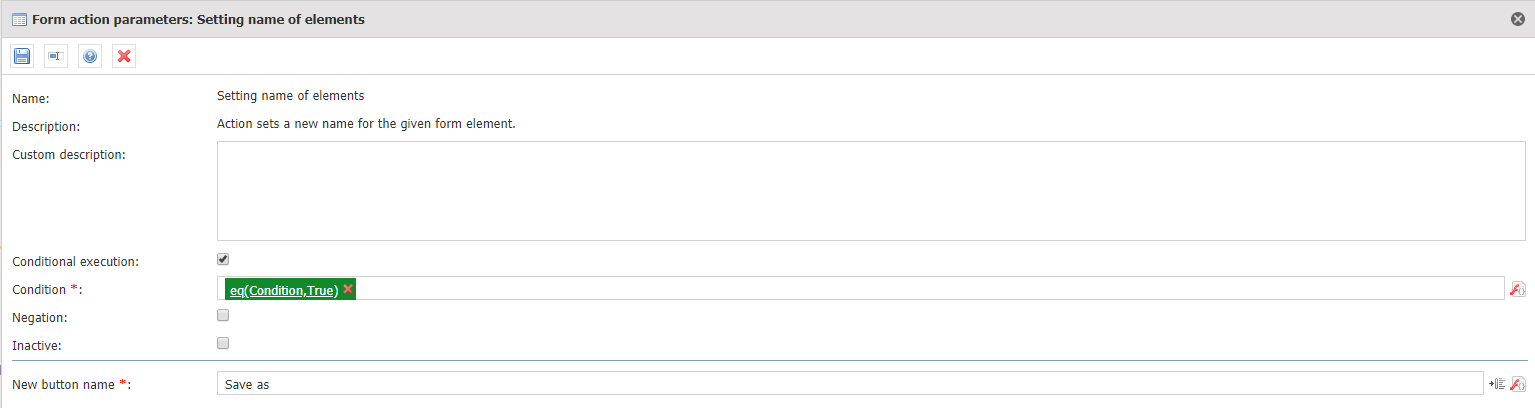The width and height of the screenshot is (1535, 408).
Task: Remove the eq(Condition,True) tag using its red x
Action: tap(348, 289)
